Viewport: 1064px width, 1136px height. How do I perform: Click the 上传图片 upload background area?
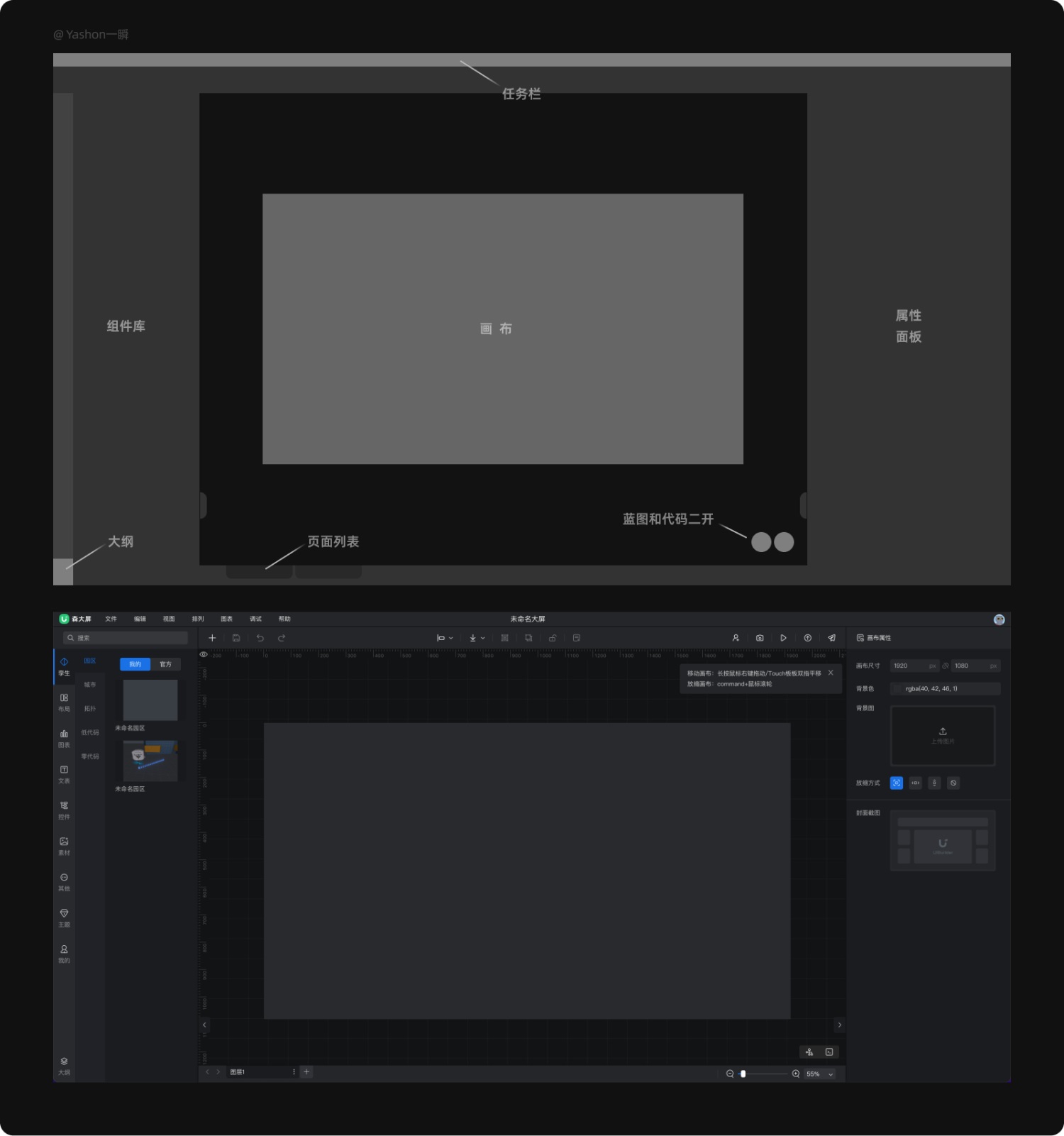coord(943,736)
